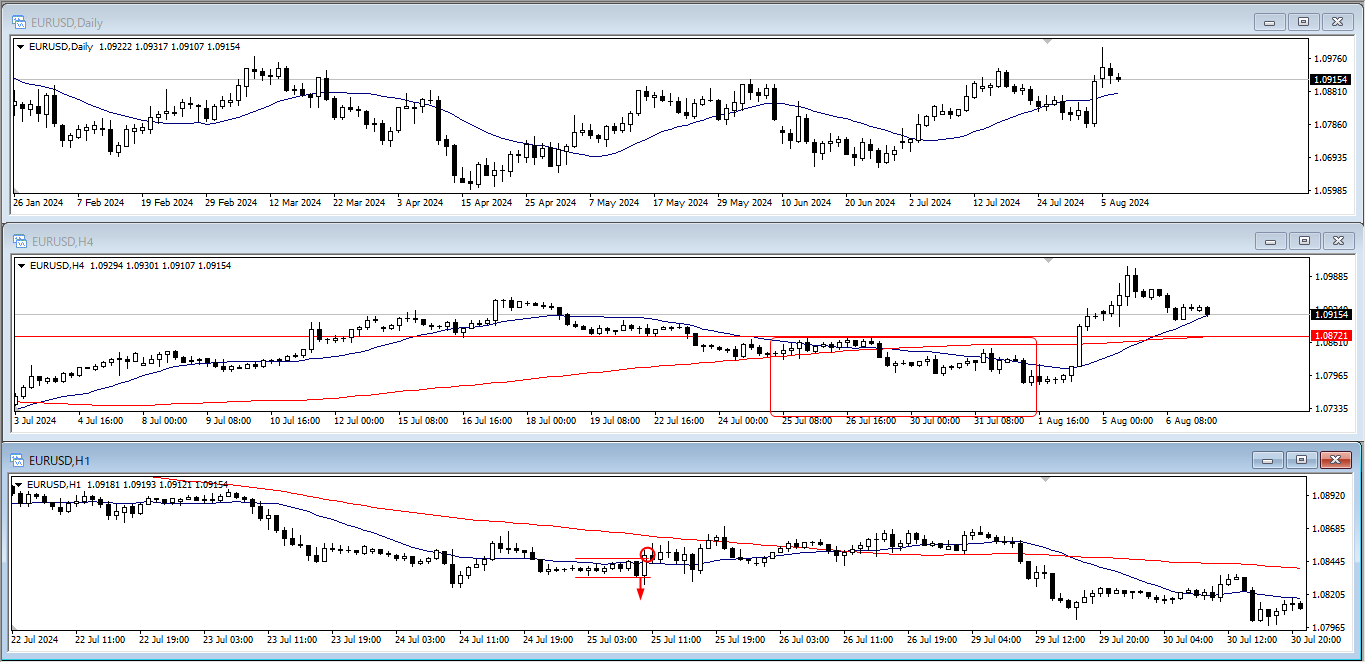Close the EURUSD,H1 chart window

click(1335, 460)
